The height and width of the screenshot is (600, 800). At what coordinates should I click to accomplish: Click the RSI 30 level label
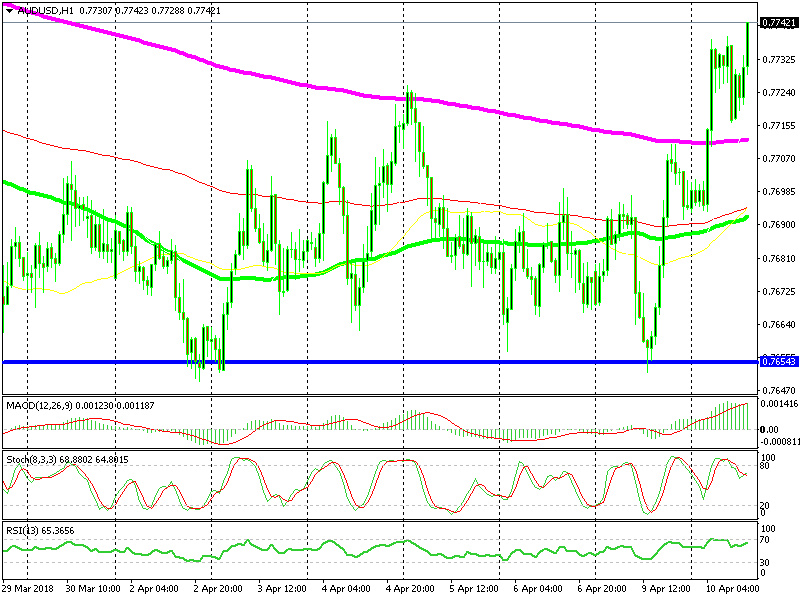(x=765, y=563)
